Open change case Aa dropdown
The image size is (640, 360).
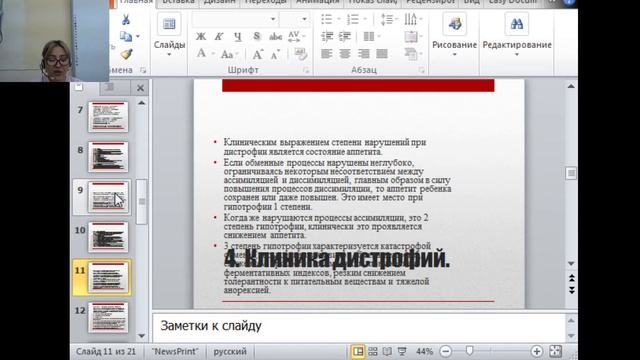(x=229, y=54)
